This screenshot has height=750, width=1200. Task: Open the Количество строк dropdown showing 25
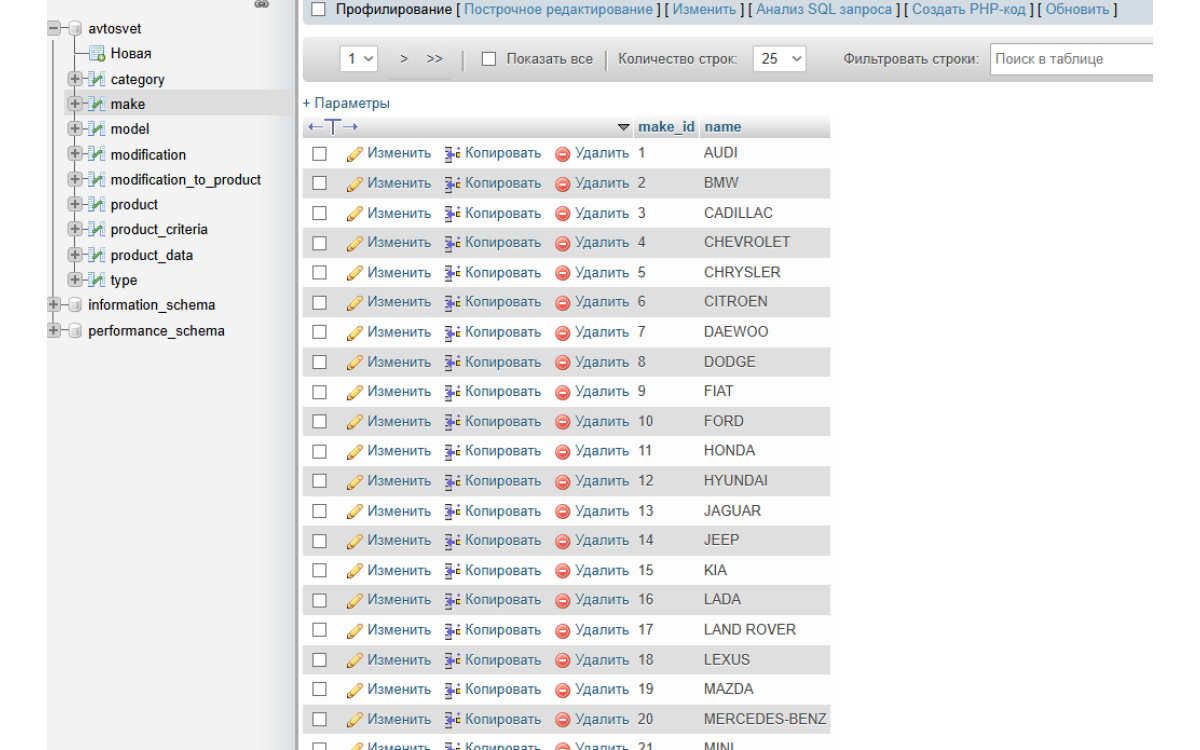(780, 59)
